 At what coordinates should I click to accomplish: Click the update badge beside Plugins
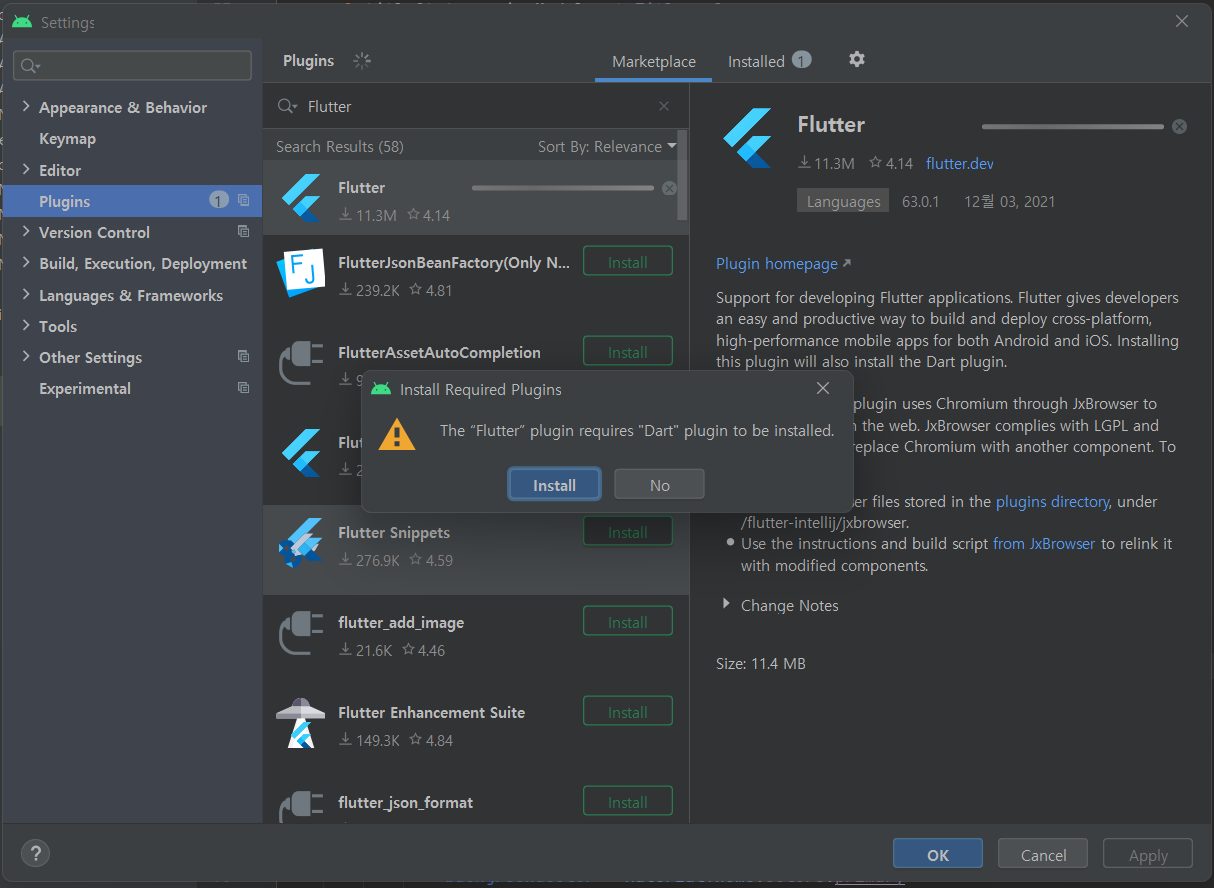pyautogui.click(x=219, y=201)
